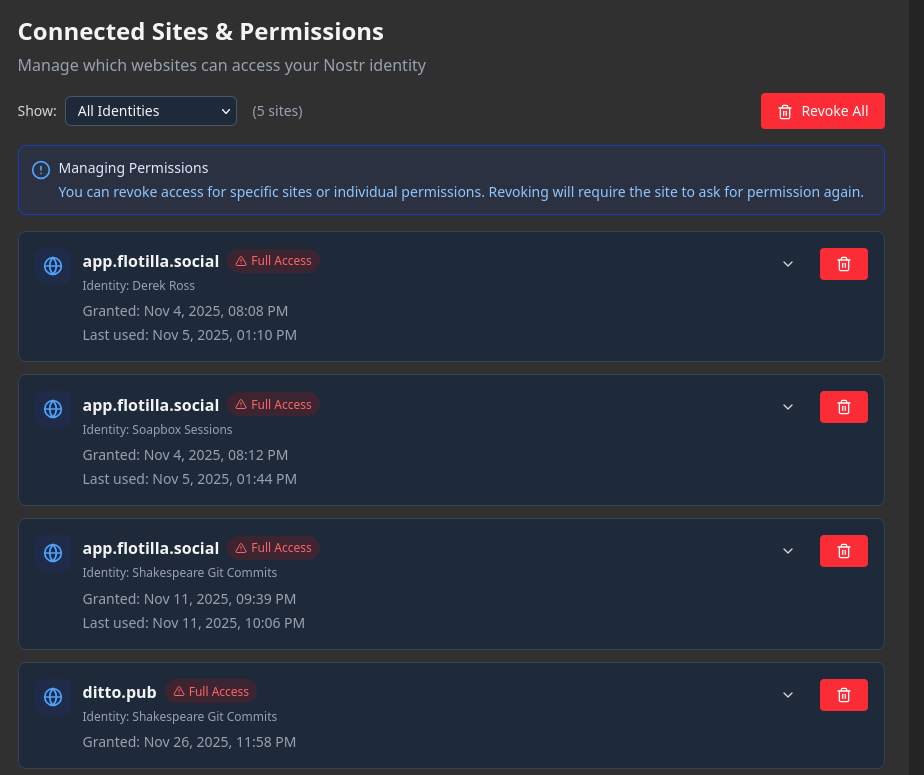Click the Full Access badge on the ditto.pub row
The height and width of the screenshot is (775, 924).
click(x=211, y=691)
